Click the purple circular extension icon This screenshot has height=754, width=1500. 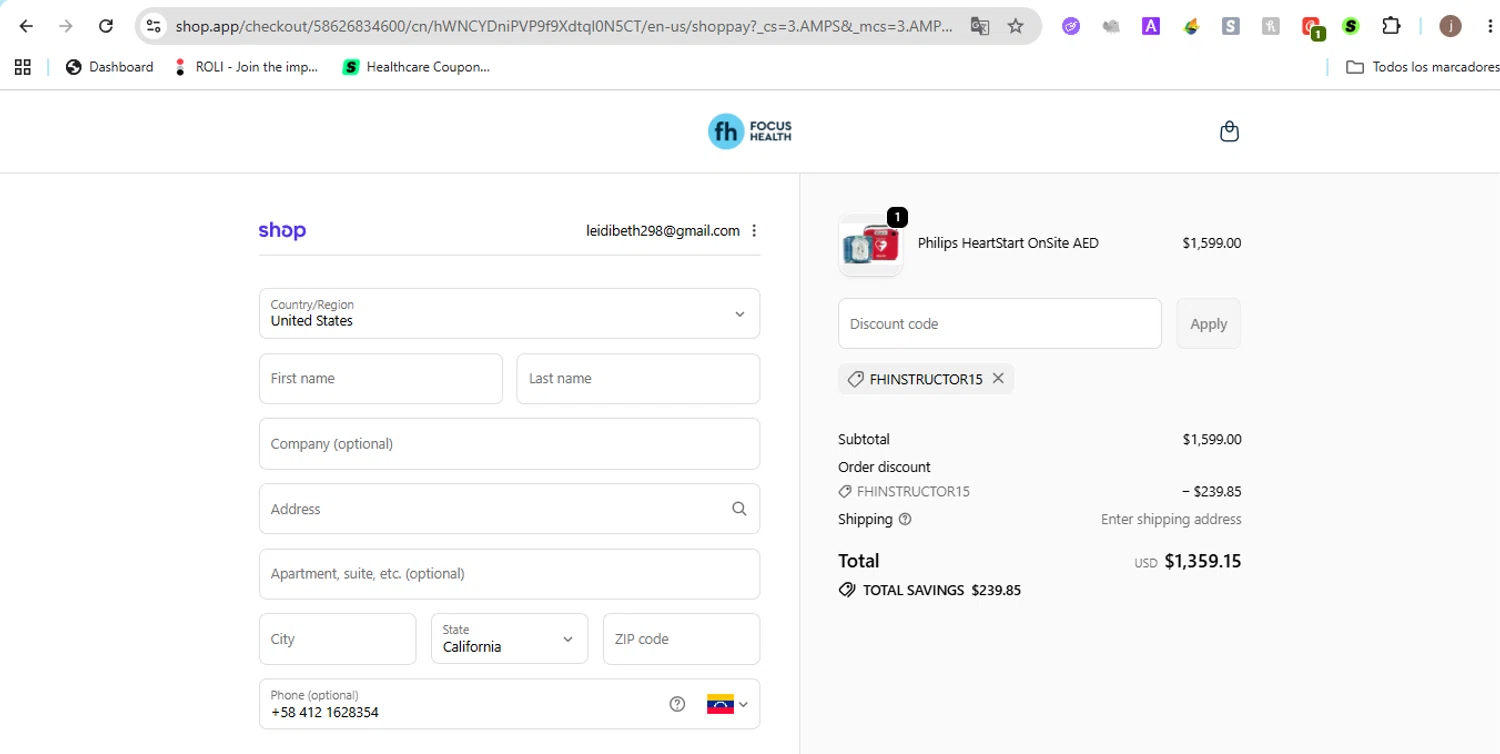pyautogui.click(x=1071, y=26)
